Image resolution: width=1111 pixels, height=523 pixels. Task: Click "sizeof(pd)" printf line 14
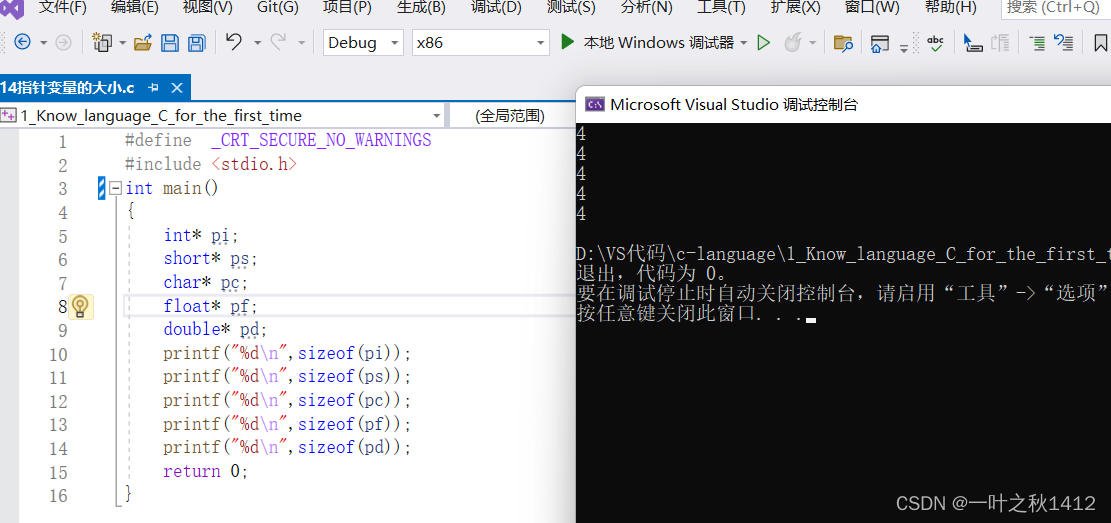[x=287, y=448]
